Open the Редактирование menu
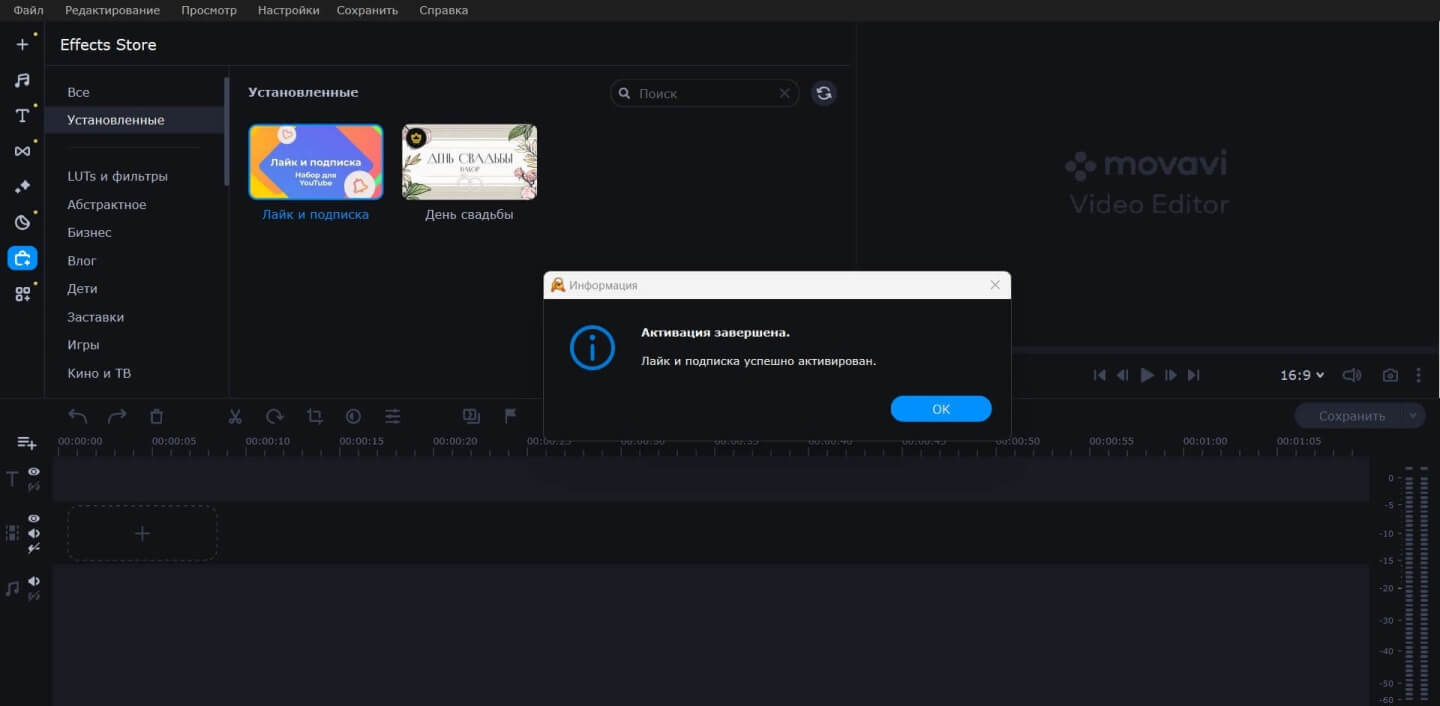1440x706 pixels. tap(112, 10)
